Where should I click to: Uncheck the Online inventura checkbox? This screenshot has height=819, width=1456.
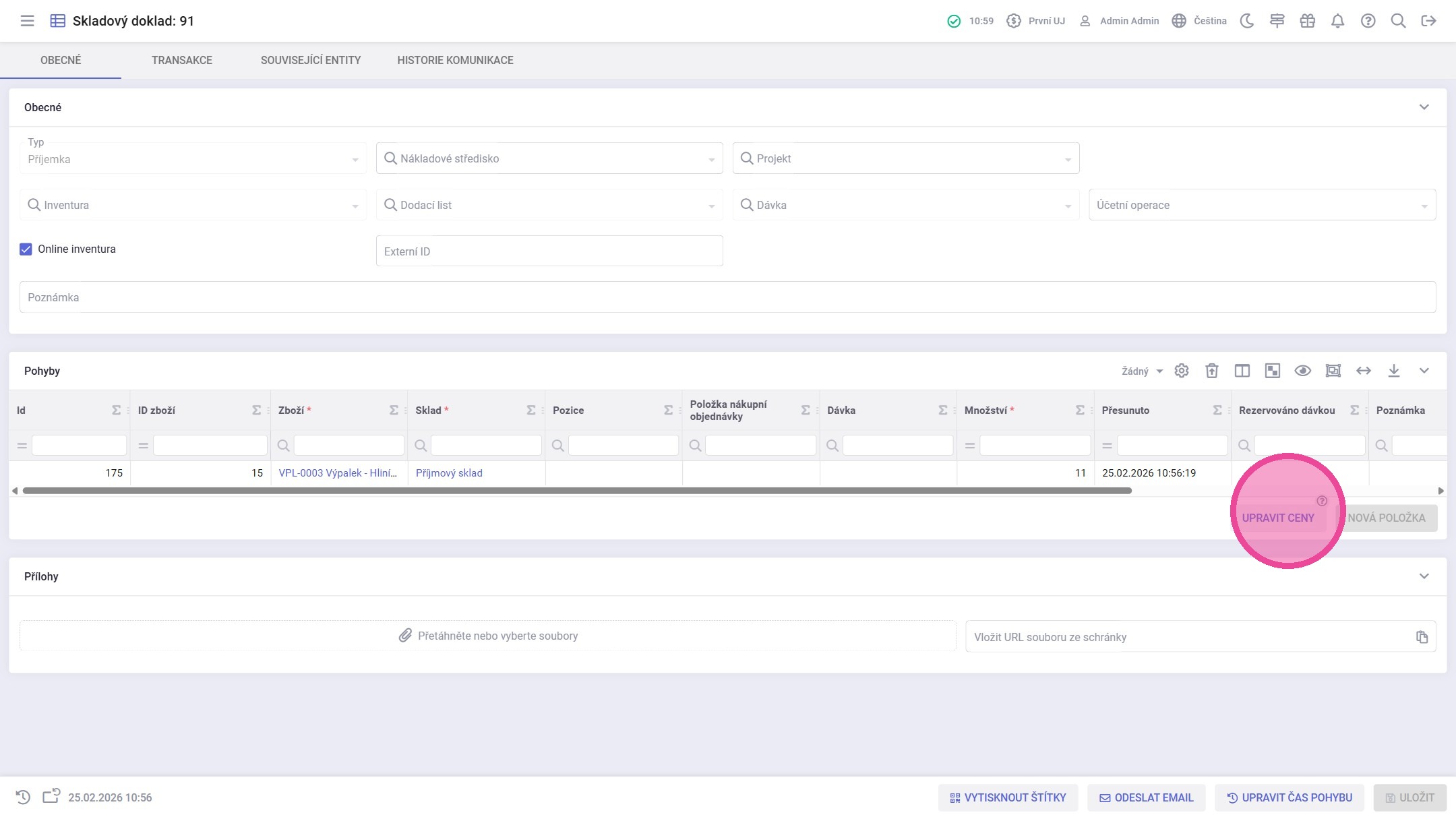[x=26, y=249]
